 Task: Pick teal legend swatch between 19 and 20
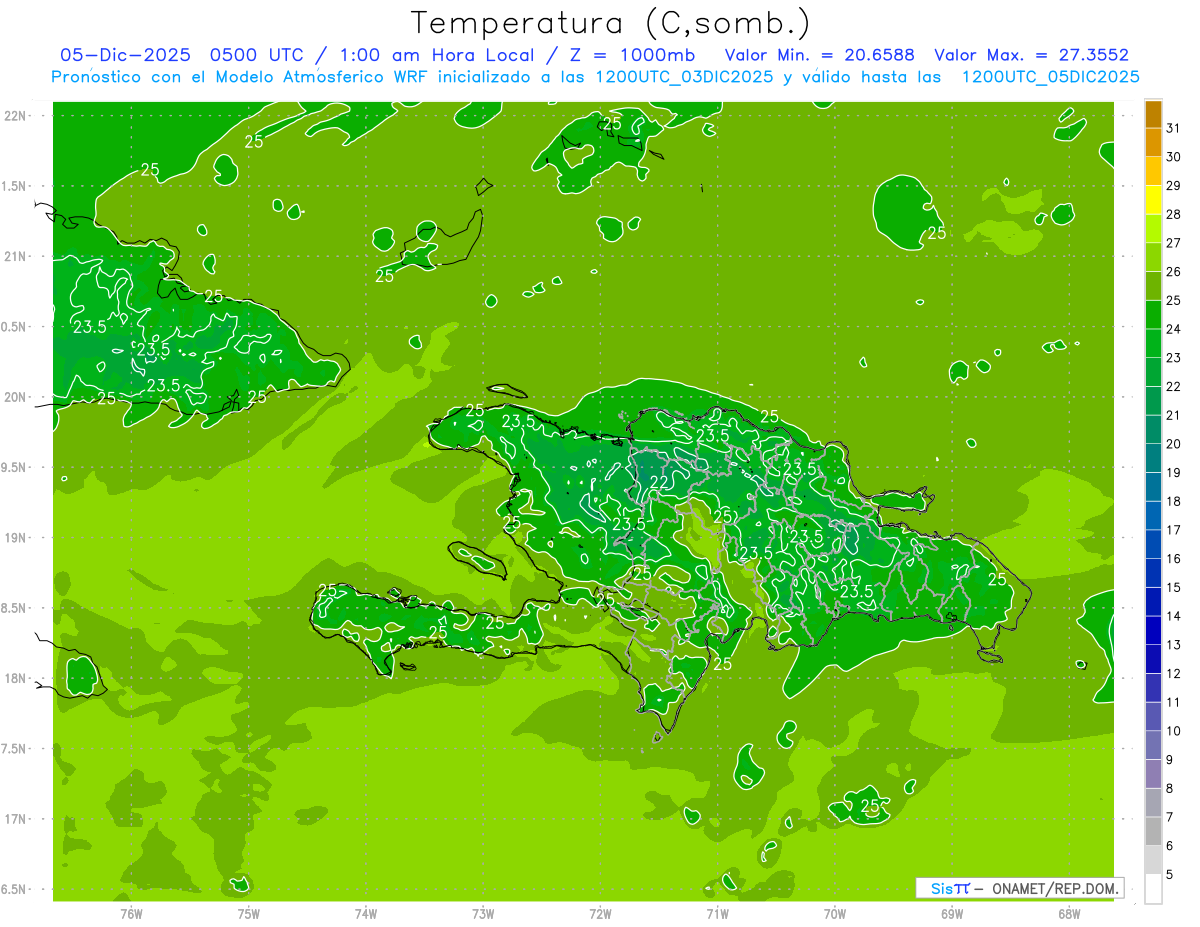[1153, 458]
